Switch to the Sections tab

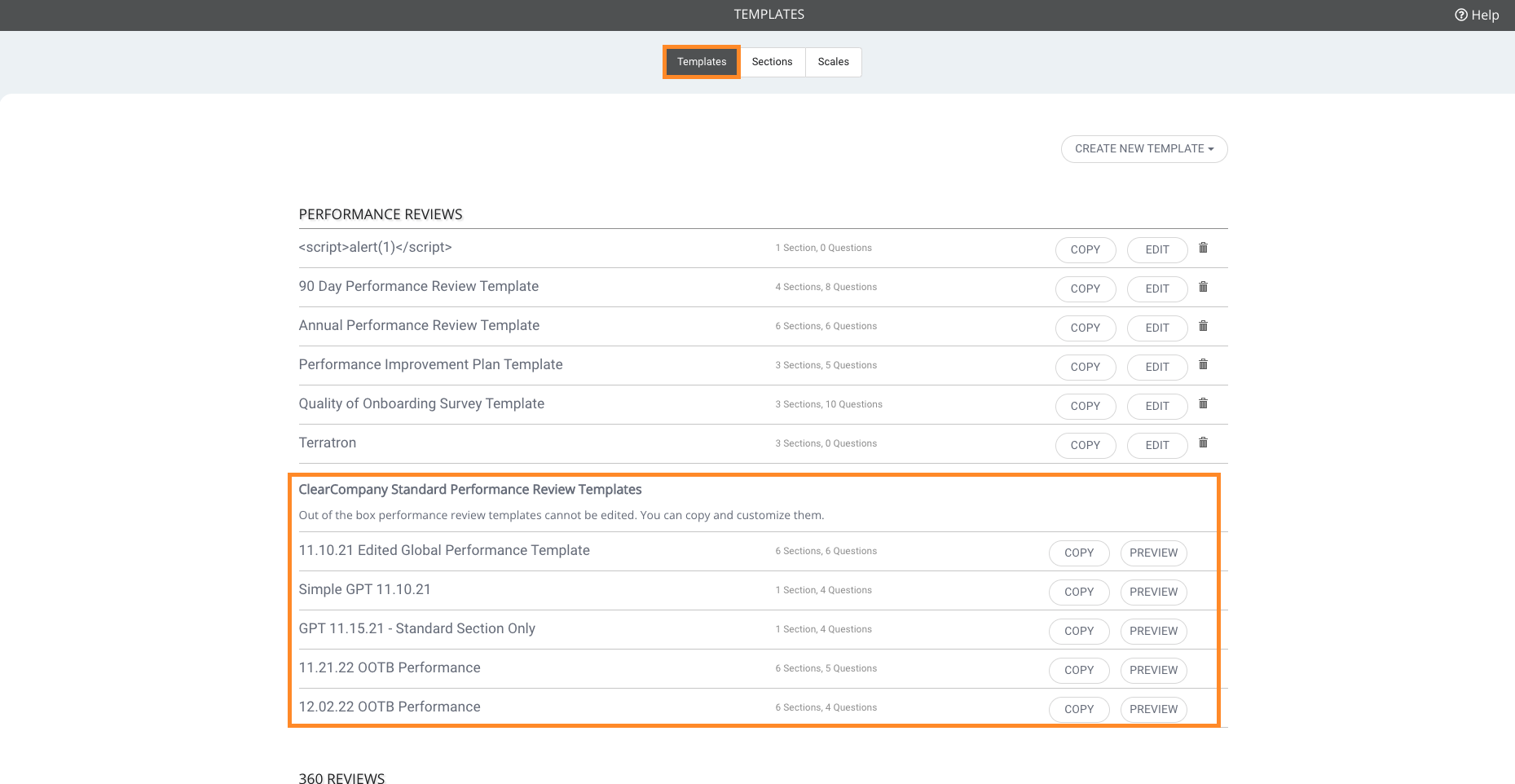pyautogui.click(x=772, y=62)
